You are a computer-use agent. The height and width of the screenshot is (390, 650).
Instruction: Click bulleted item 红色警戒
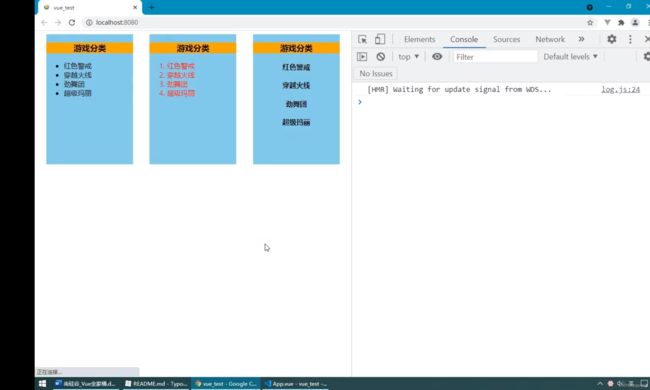click(78, 66)
